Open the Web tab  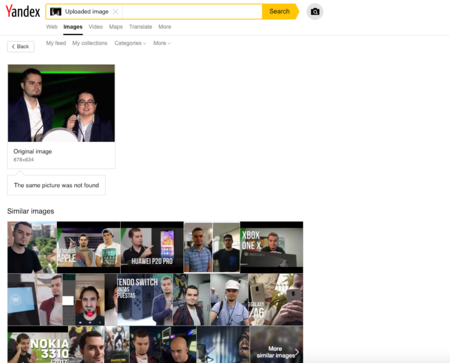tap(52, 27)
